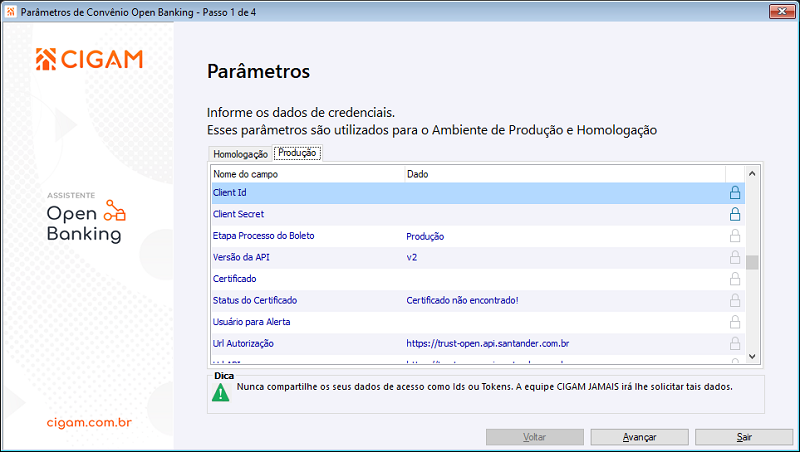Click the lock icon in Certificado row
800x452 pixels.
pos(735,279)
